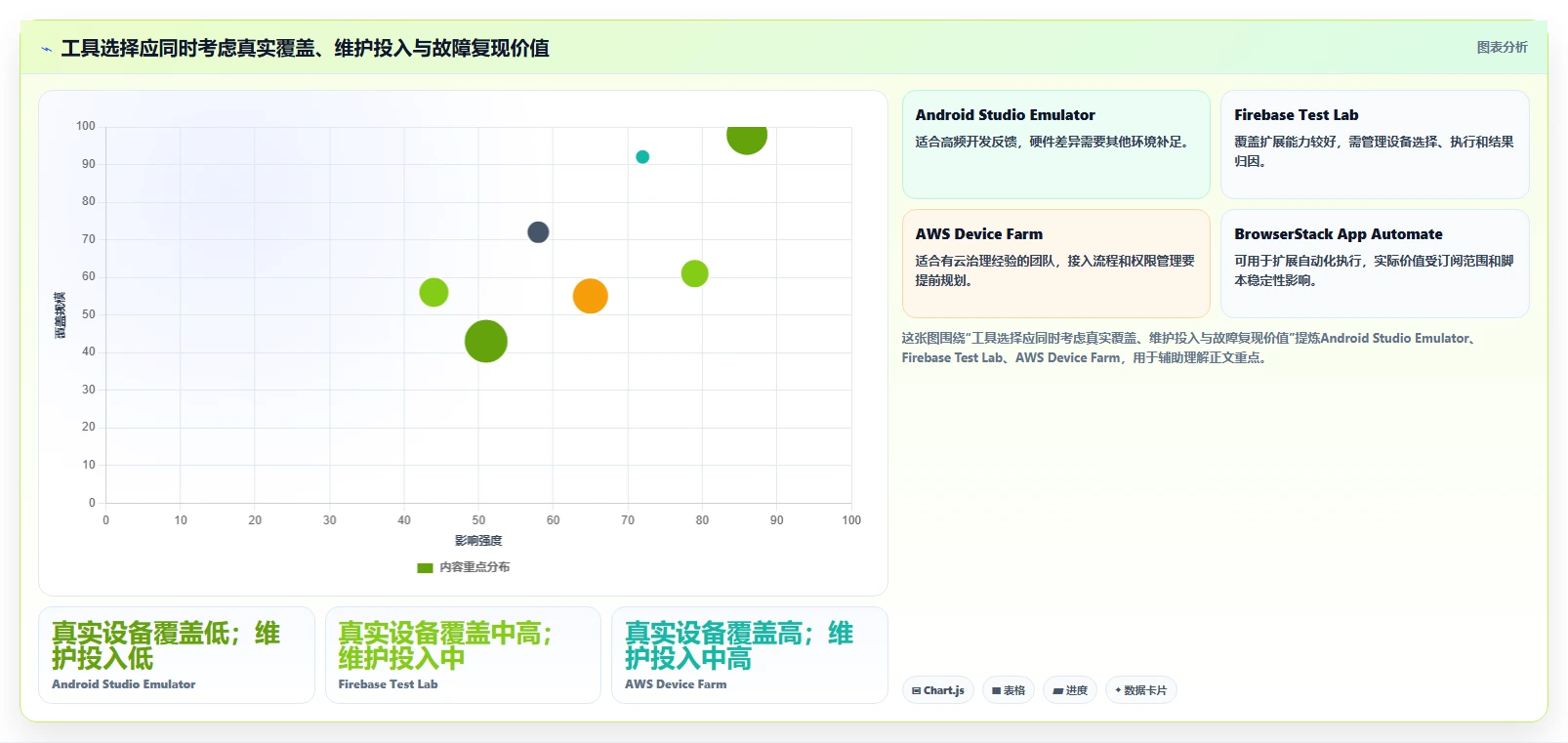This screenshot has height=743, width=1568.
Task: Click the large dark green bubble near 50
Action: tap(486, 342)
